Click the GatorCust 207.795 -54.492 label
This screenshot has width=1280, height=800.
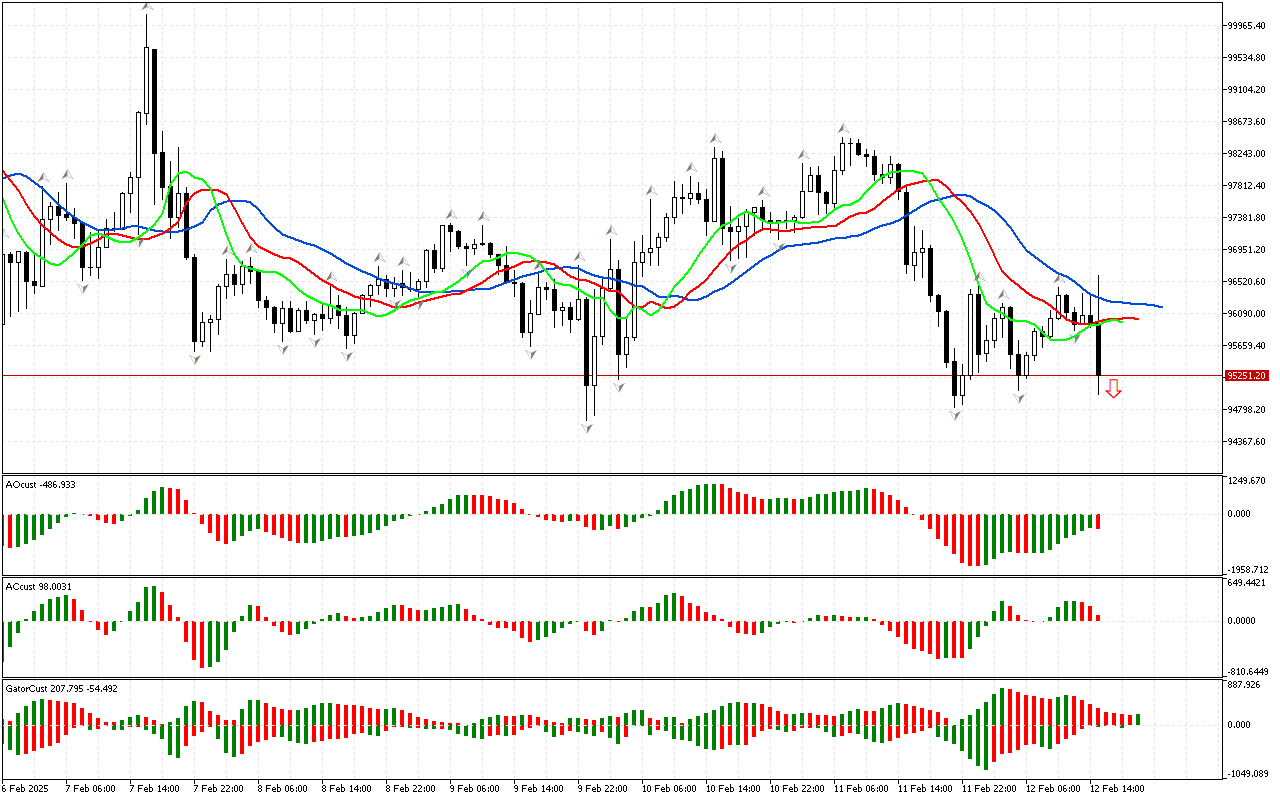61,688
